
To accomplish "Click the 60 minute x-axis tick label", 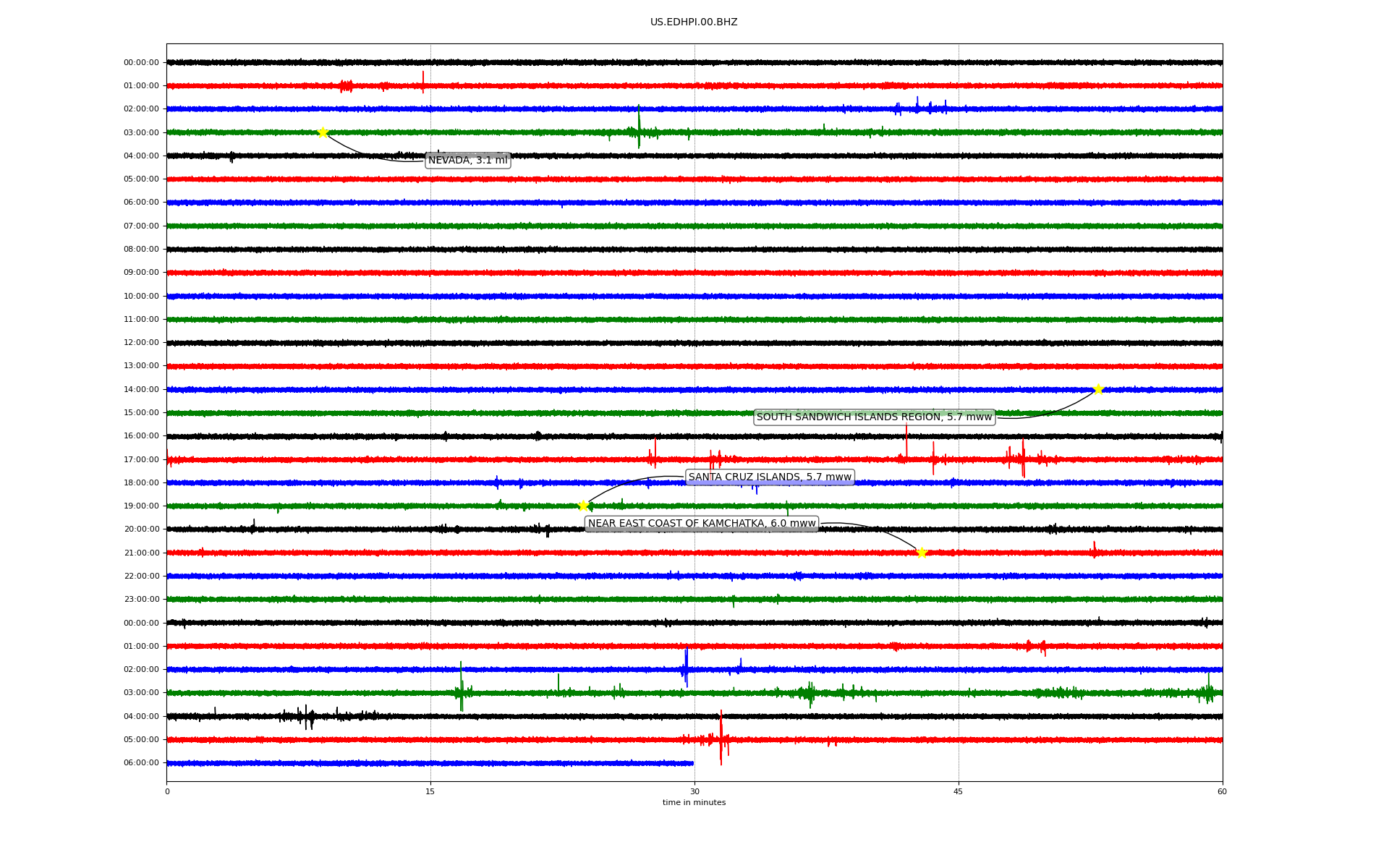I will point(1222,791).
